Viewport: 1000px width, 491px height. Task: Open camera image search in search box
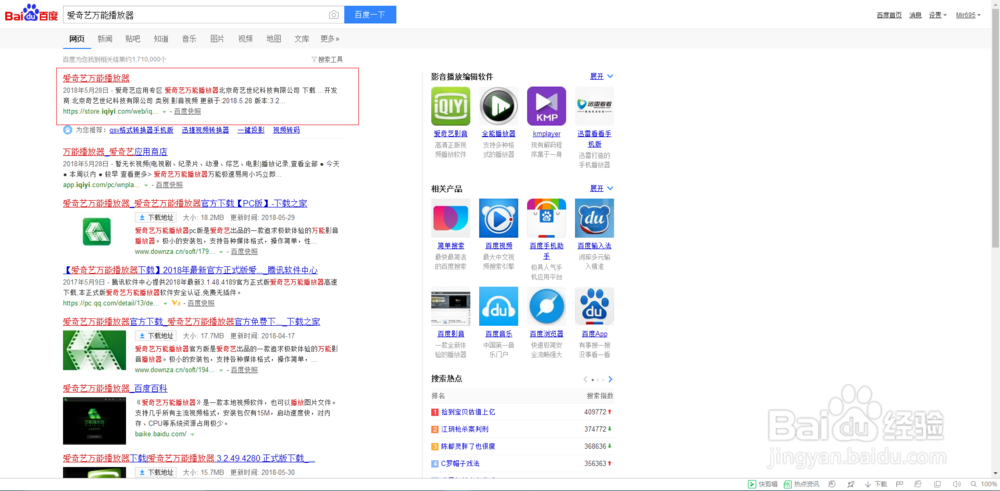click(x=334, y=15)
